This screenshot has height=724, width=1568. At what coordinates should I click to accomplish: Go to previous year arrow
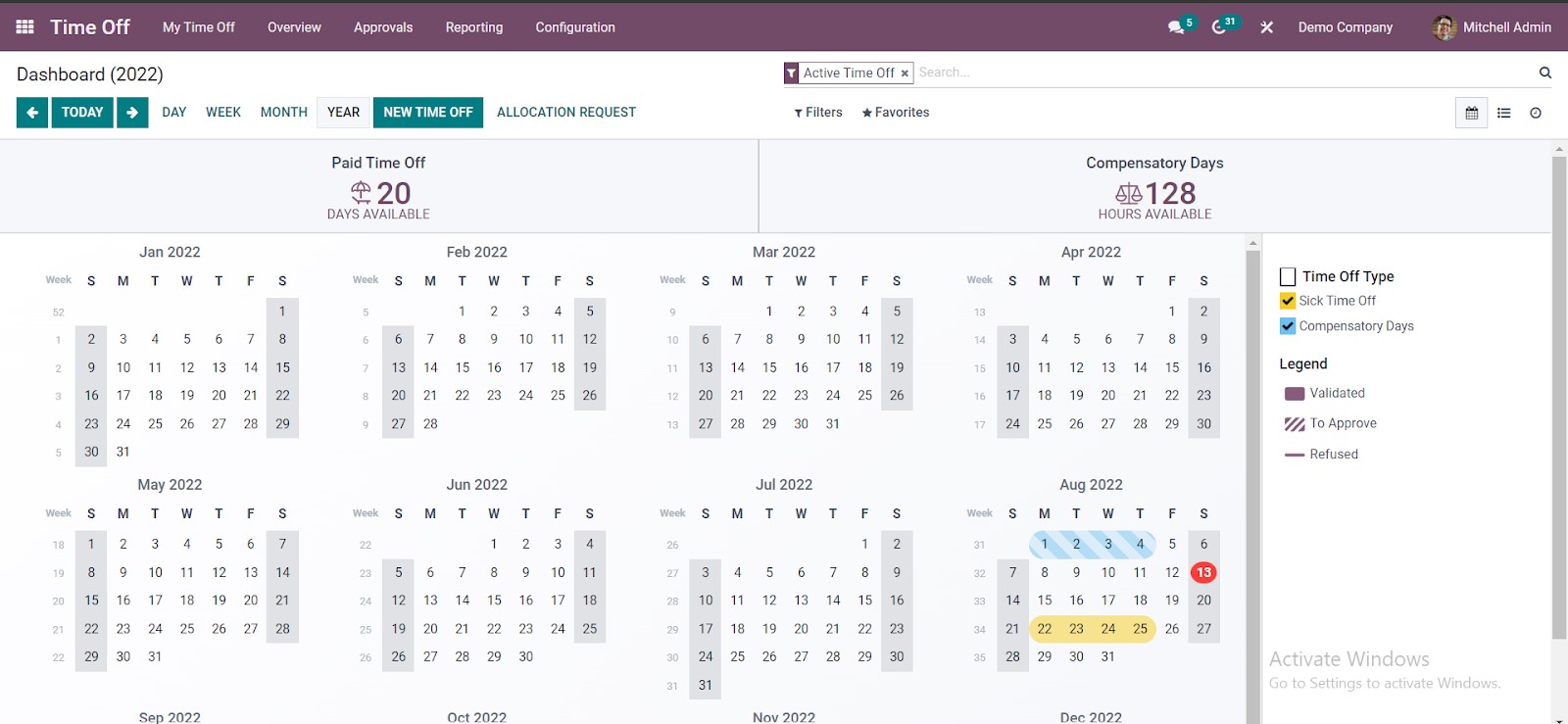click(x=32, y=113)
